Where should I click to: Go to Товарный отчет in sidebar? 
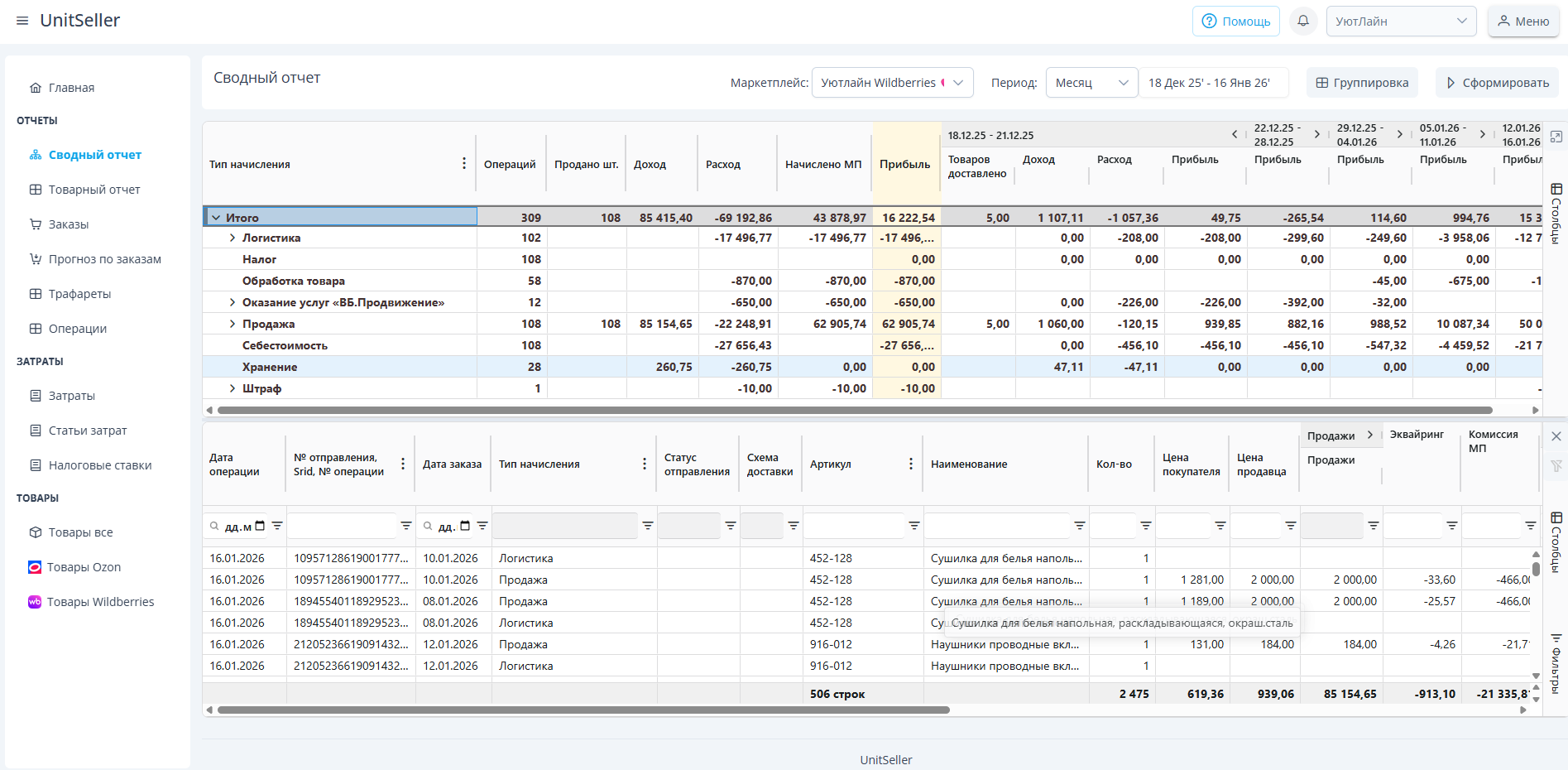point(94,190)
